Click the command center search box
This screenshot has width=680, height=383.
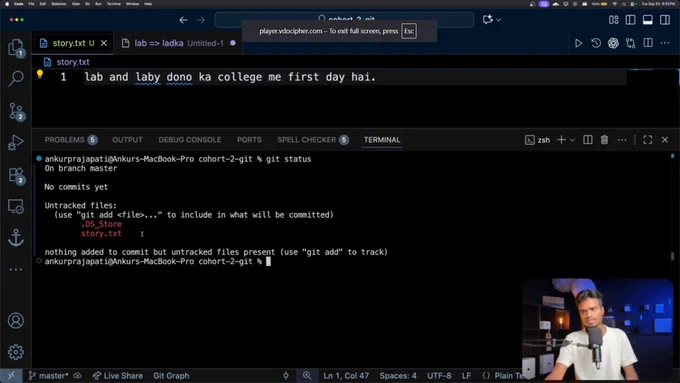[x=344, y=20]
